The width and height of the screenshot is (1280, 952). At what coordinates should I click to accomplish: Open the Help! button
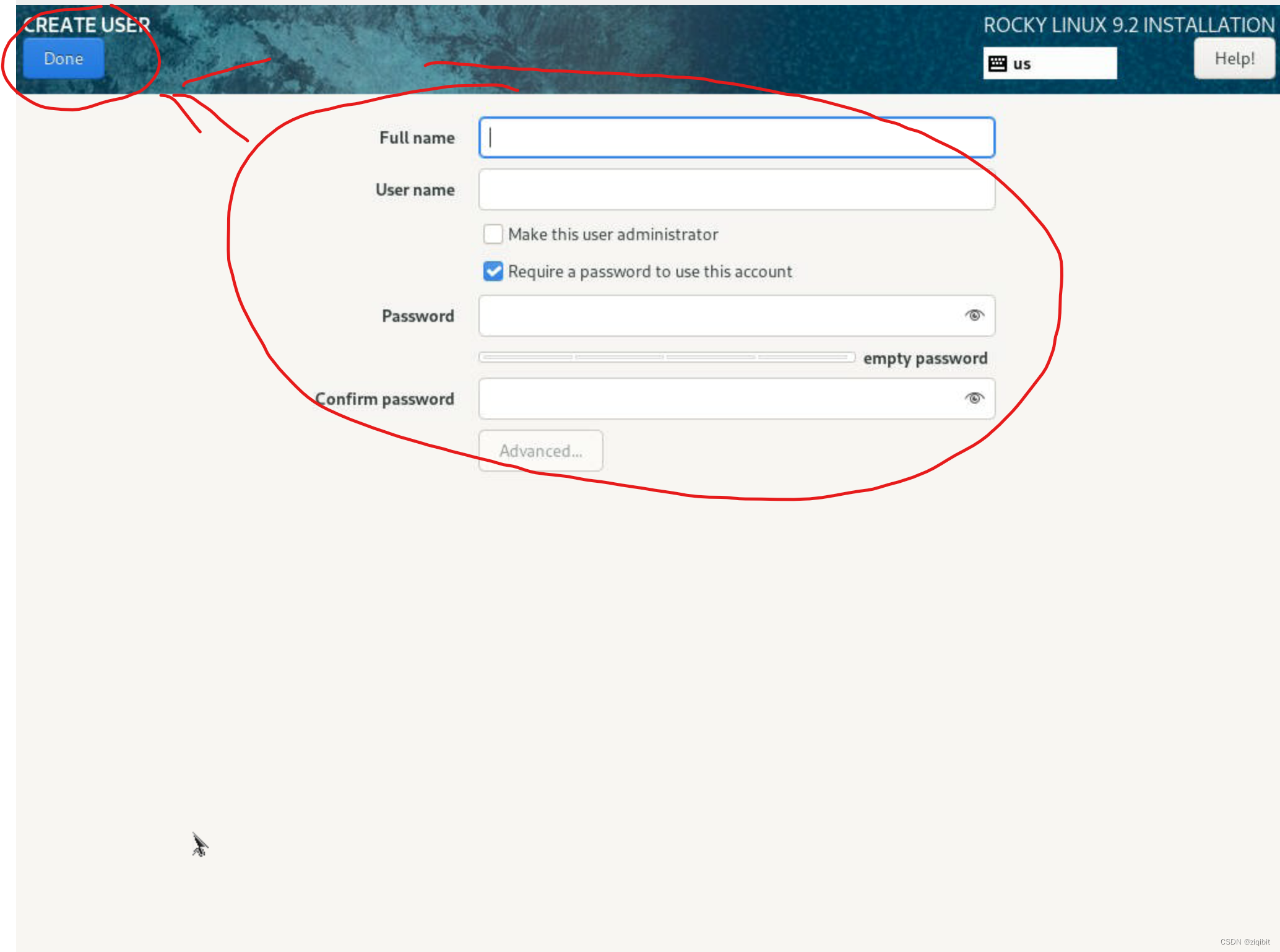[x=1234, y=58]
